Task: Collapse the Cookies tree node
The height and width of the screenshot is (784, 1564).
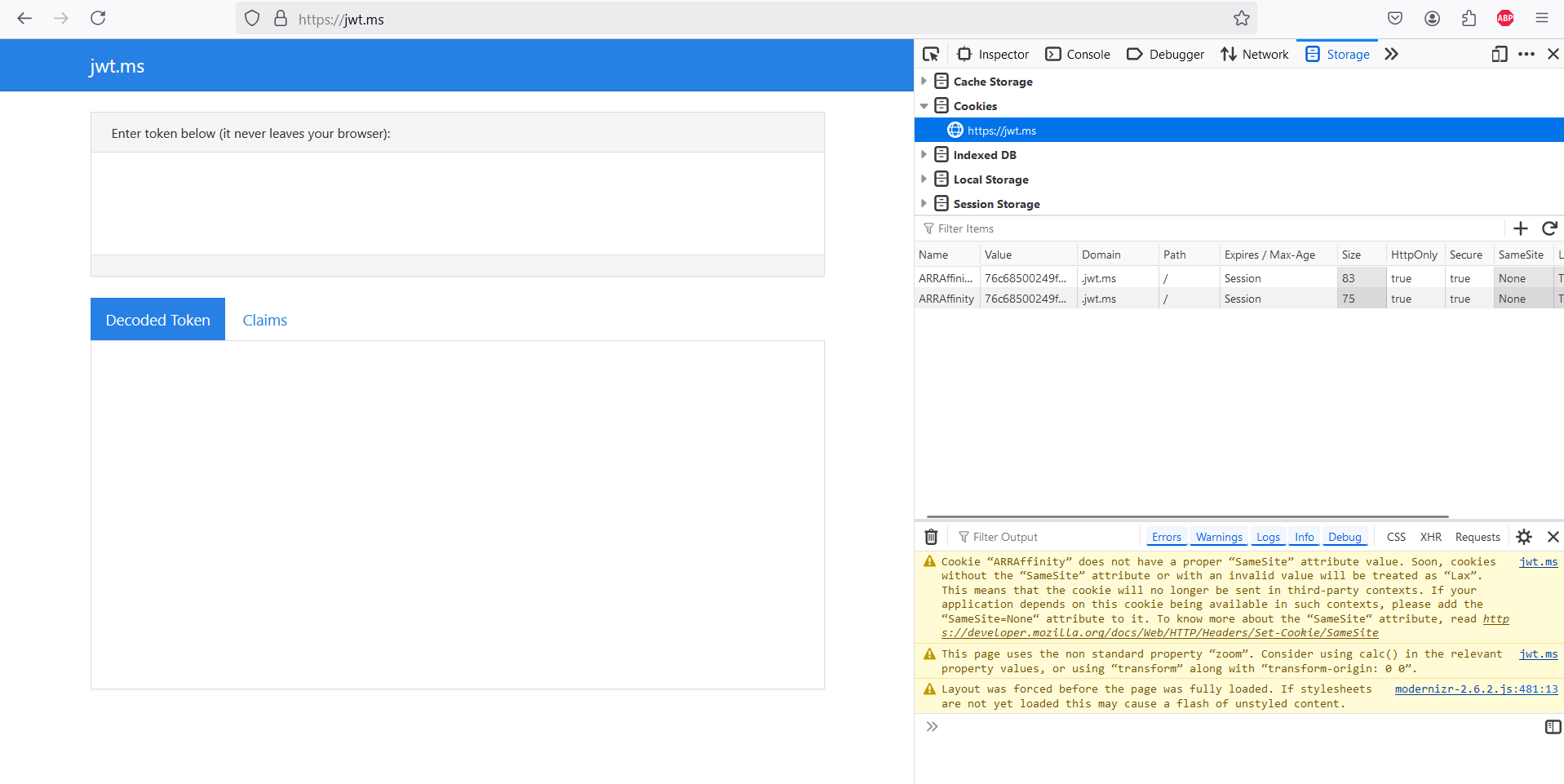Action: [x=924, y=106]
